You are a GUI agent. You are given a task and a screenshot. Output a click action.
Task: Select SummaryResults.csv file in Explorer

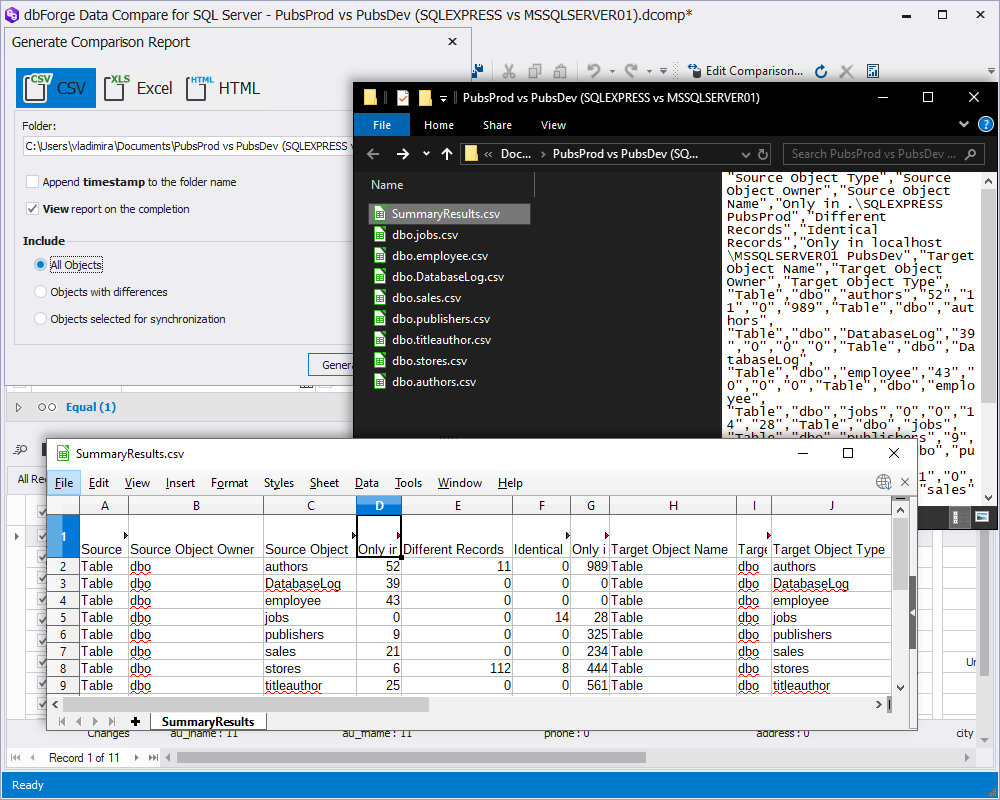(x=449, y=214)
